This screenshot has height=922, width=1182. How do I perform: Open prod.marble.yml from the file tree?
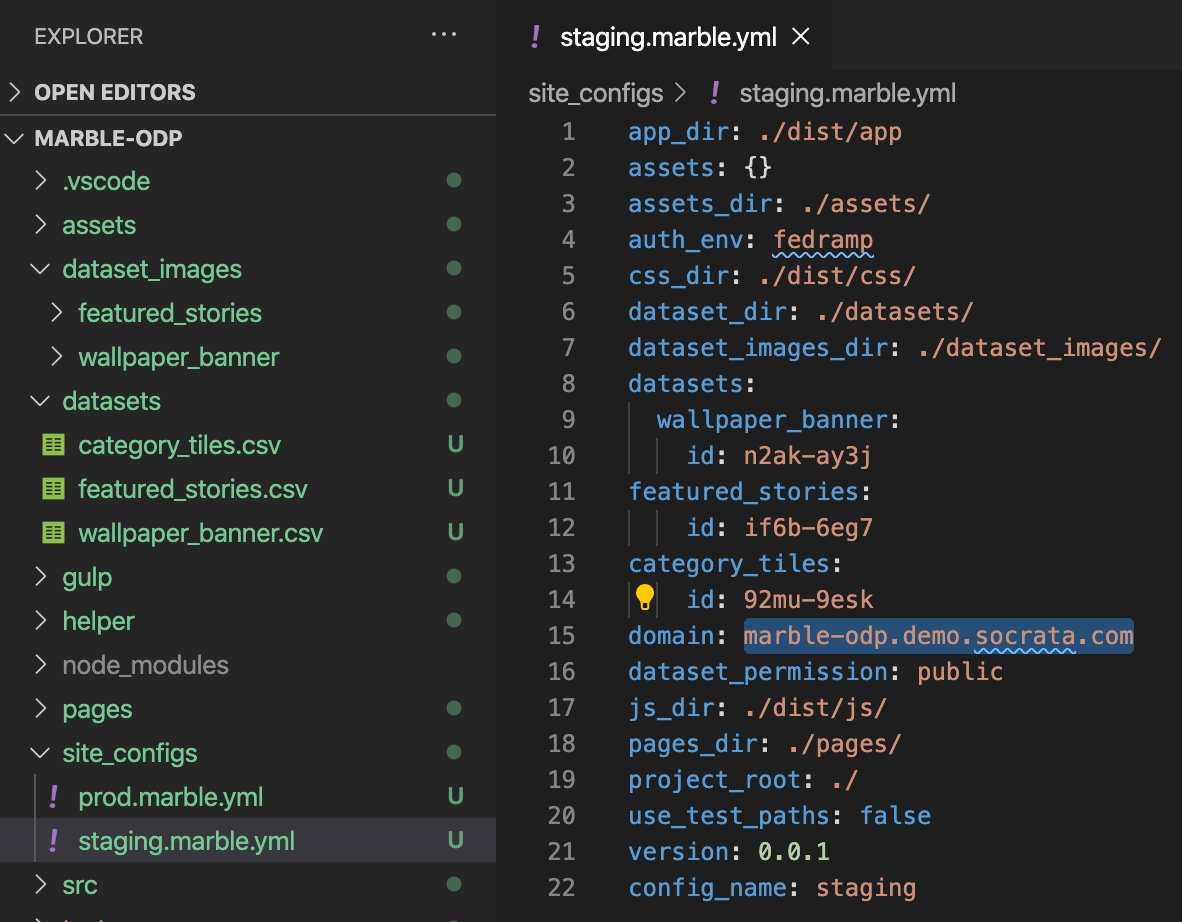170,797
